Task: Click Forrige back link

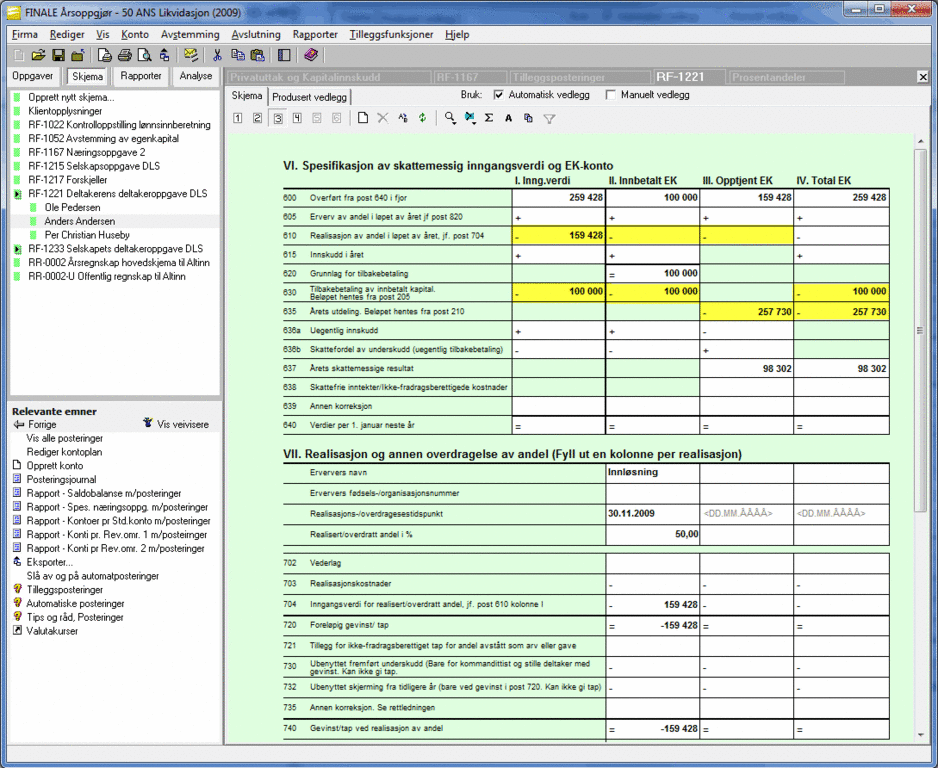Action: pyautogui.click(x=35, y=425)
